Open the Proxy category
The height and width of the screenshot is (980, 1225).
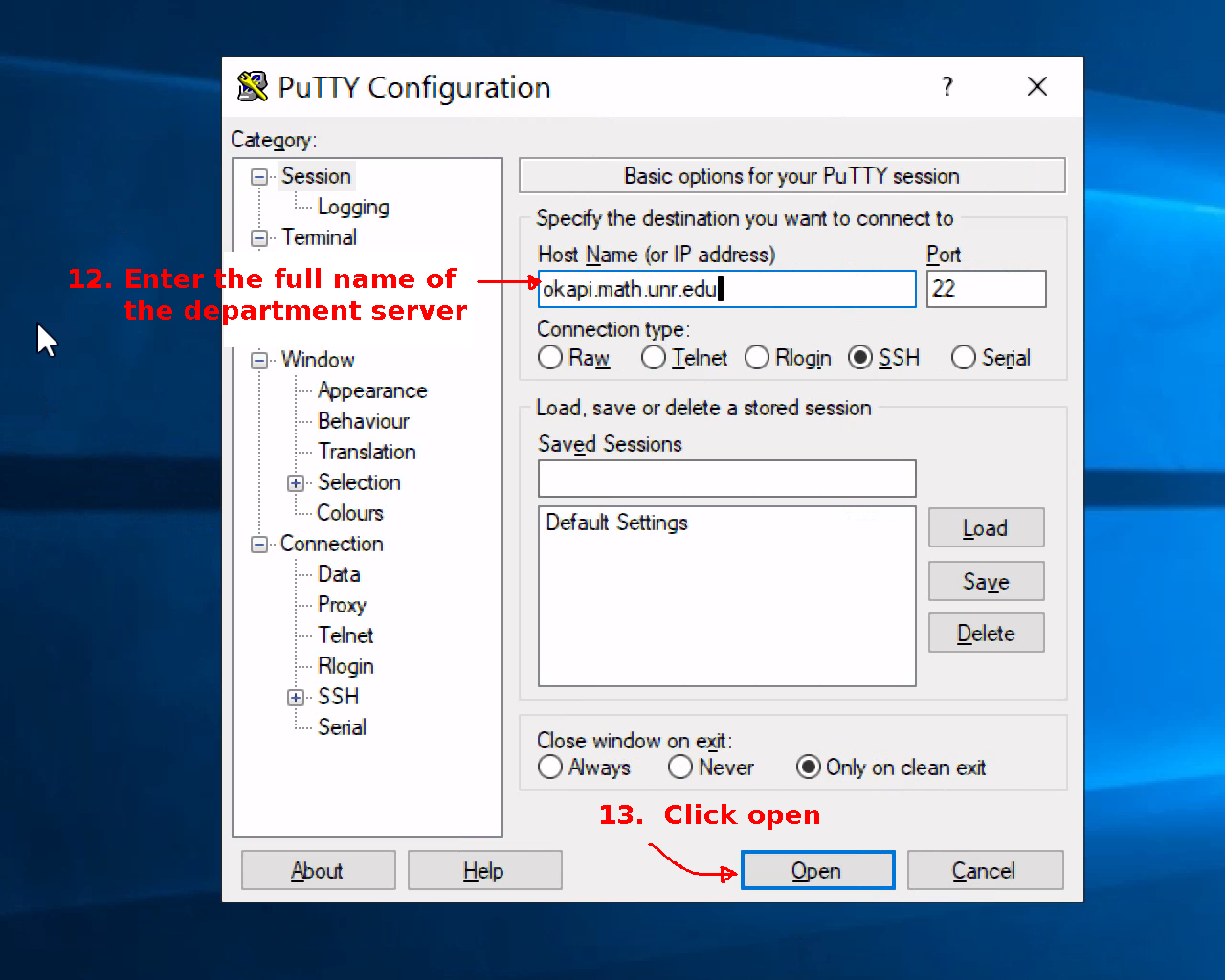pyautogui.click(x=342, y=605)
